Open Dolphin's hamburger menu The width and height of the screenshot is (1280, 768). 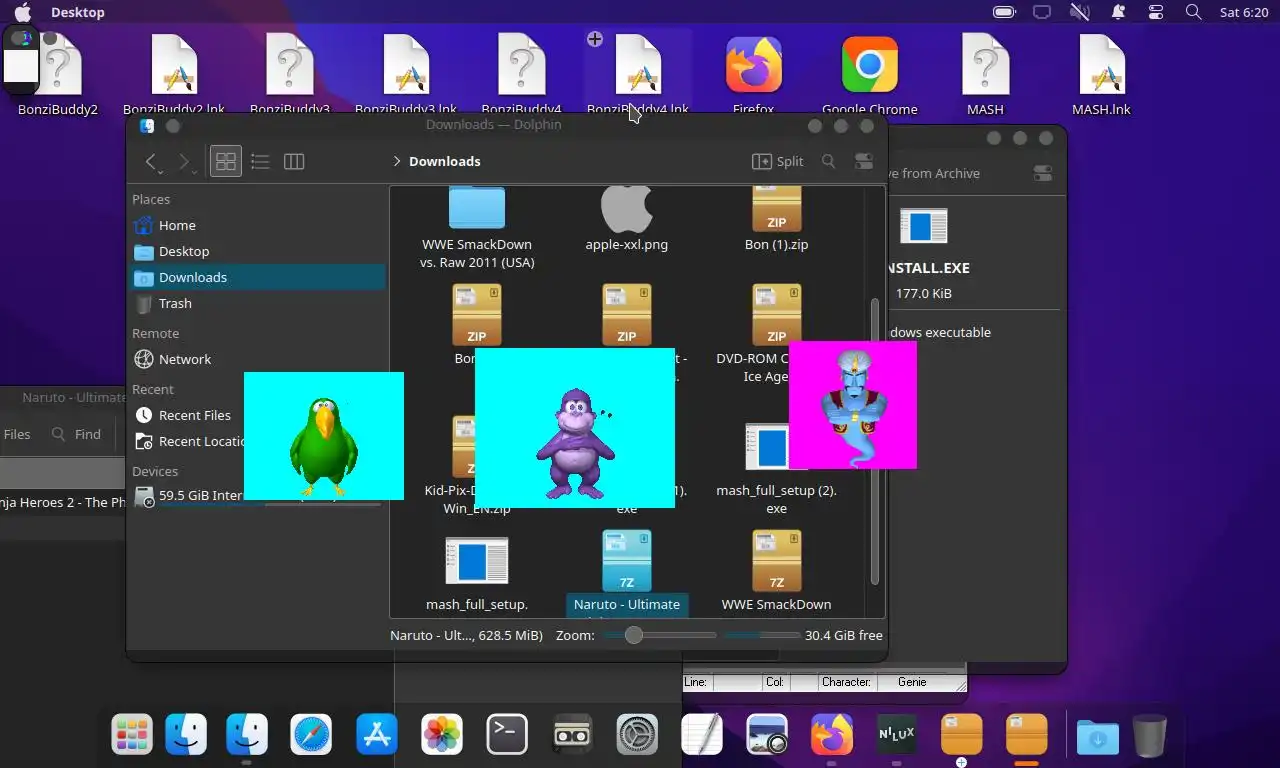(864, 161)
